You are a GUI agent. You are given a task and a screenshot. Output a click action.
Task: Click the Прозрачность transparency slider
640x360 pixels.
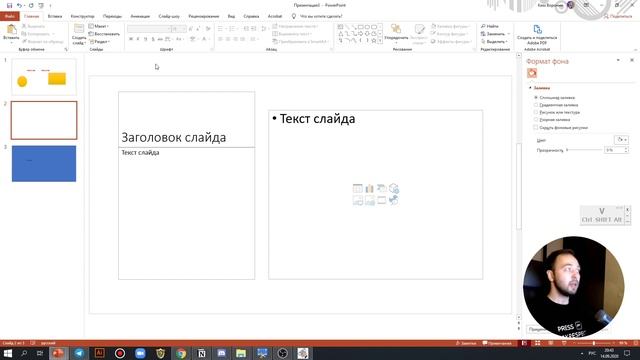[584, 150]
